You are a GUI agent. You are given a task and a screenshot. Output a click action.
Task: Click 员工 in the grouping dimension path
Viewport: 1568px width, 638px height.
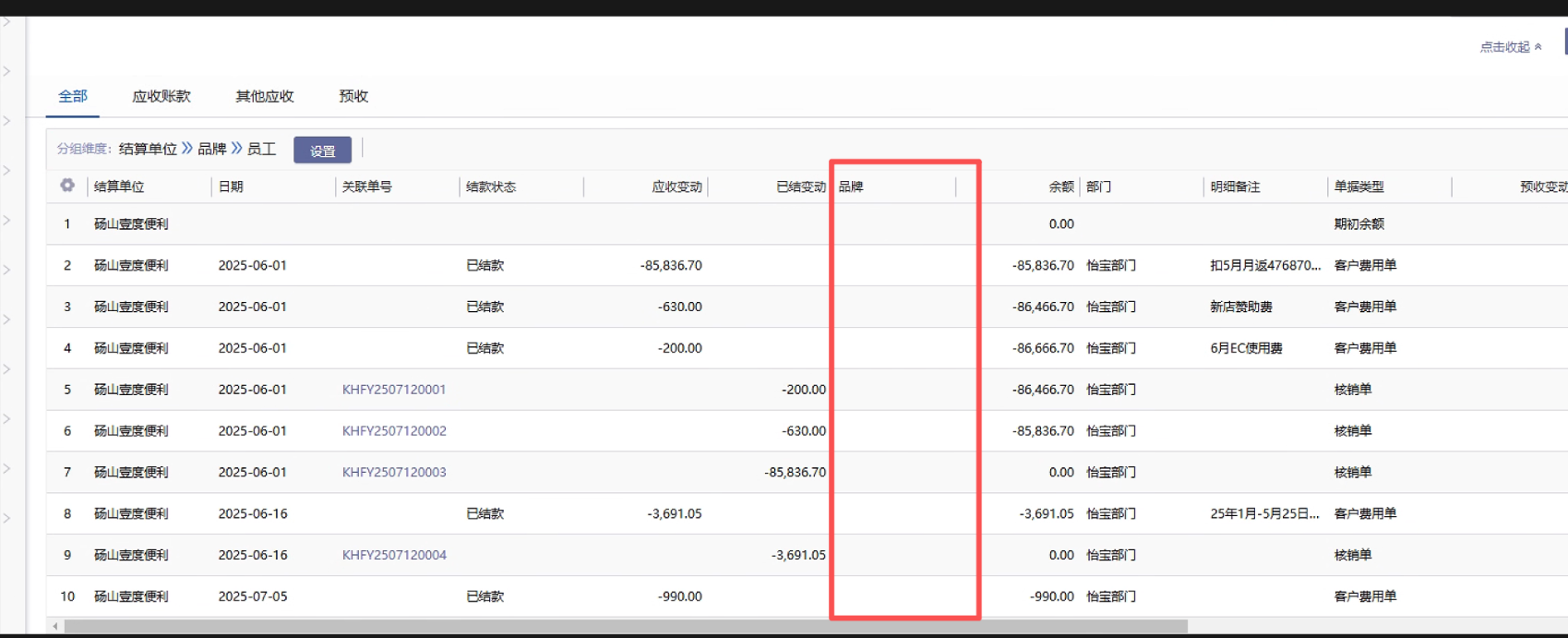point(261,149)
